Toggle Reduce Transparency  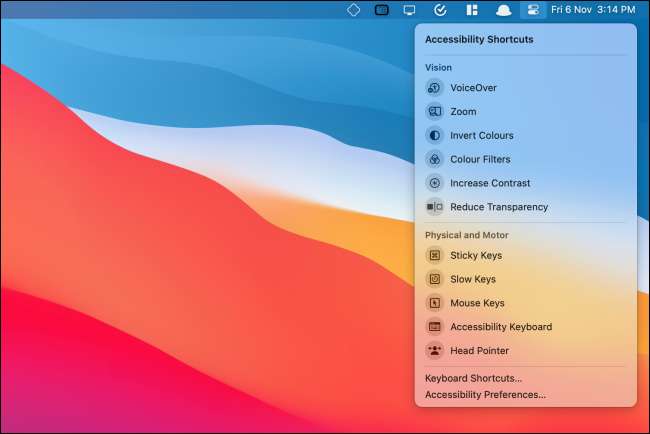[x=498, y=207]
